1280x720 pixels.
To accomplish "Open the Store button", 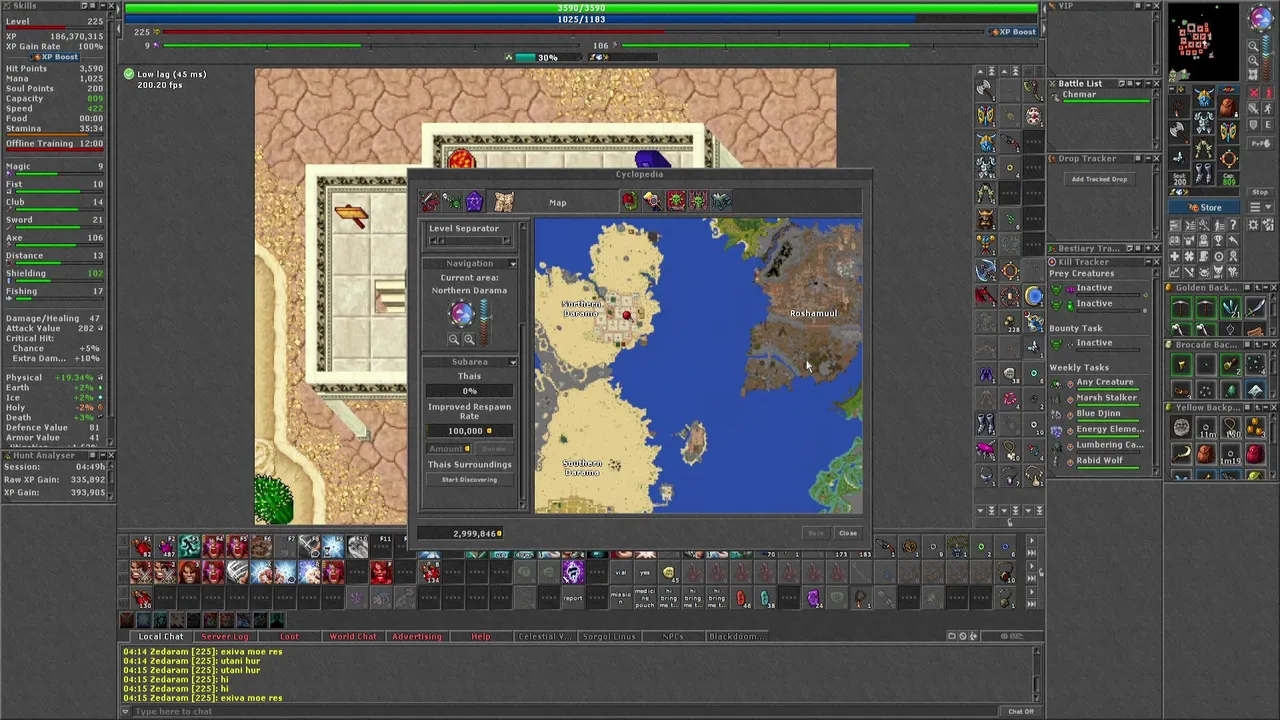I will tap(1204, 208).
